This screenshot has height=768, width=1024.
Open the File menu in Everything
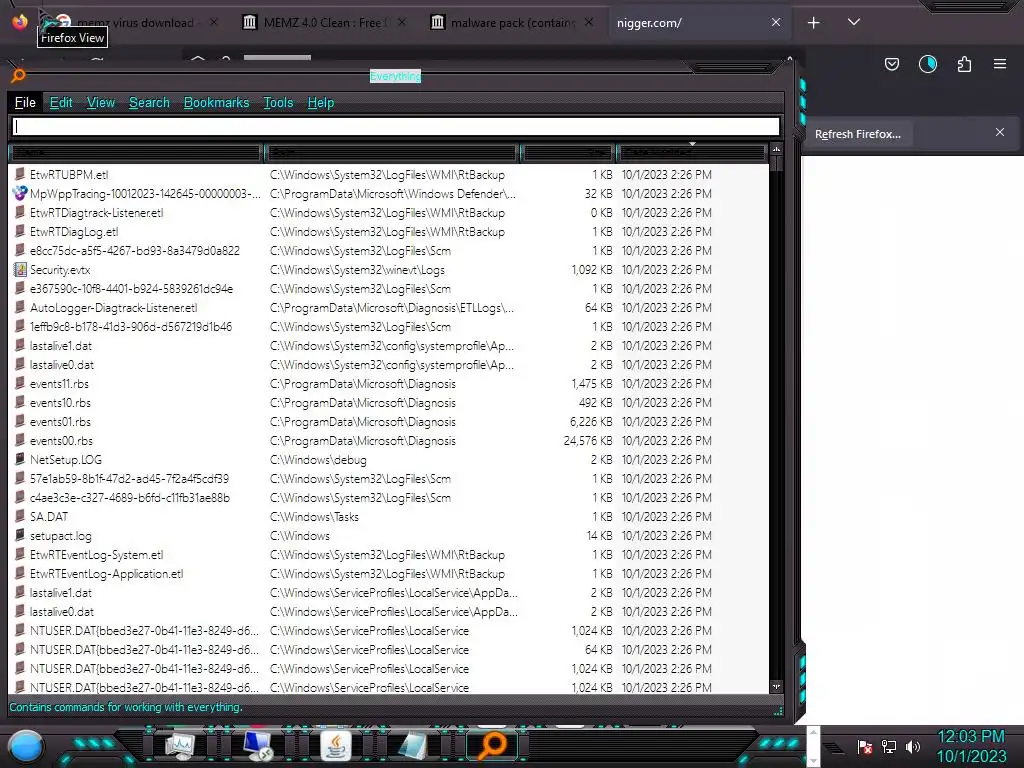pos(25,103)
